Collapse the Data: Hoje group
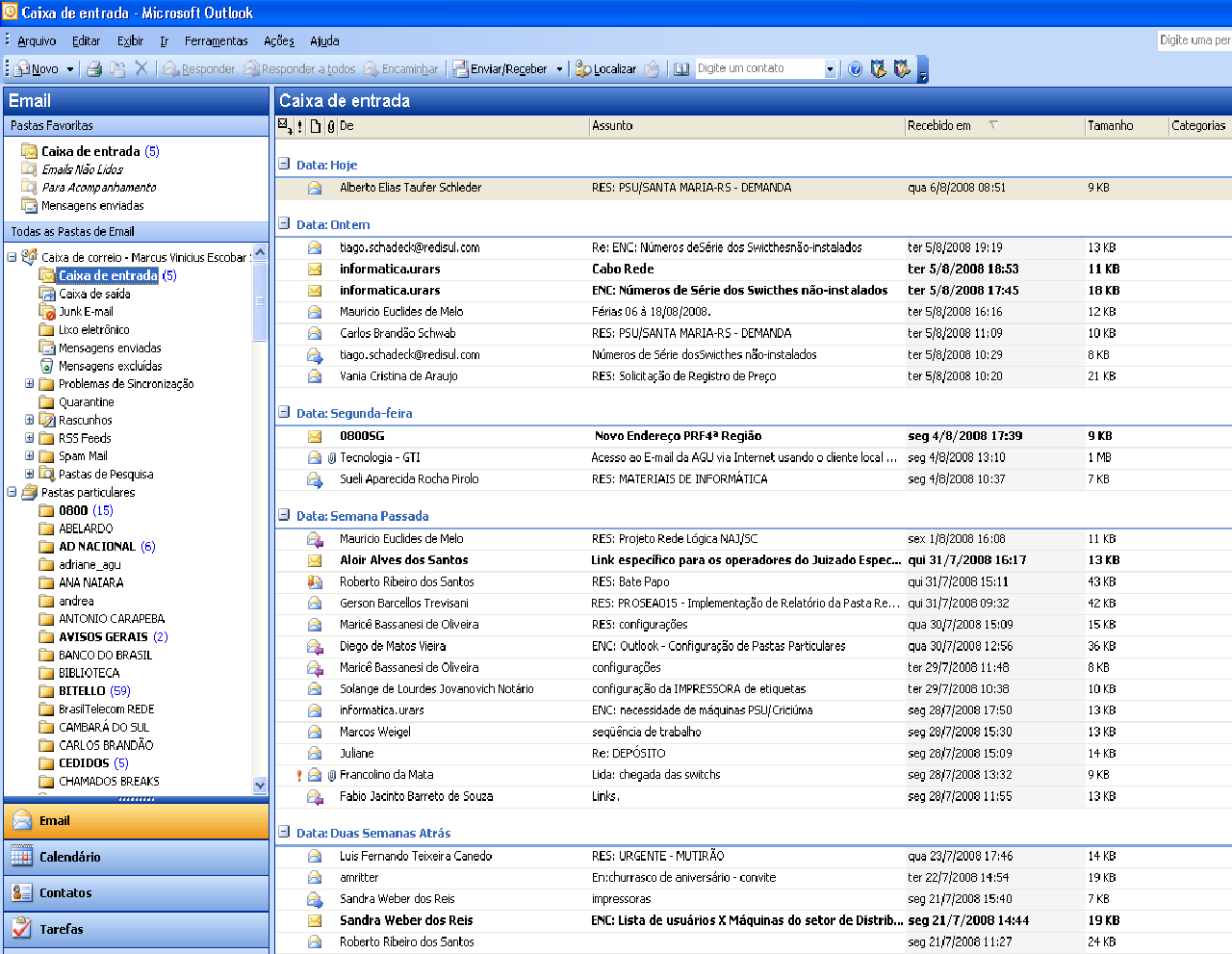The width and height of the screenshot is (1232, 954). tap(284, 164)
